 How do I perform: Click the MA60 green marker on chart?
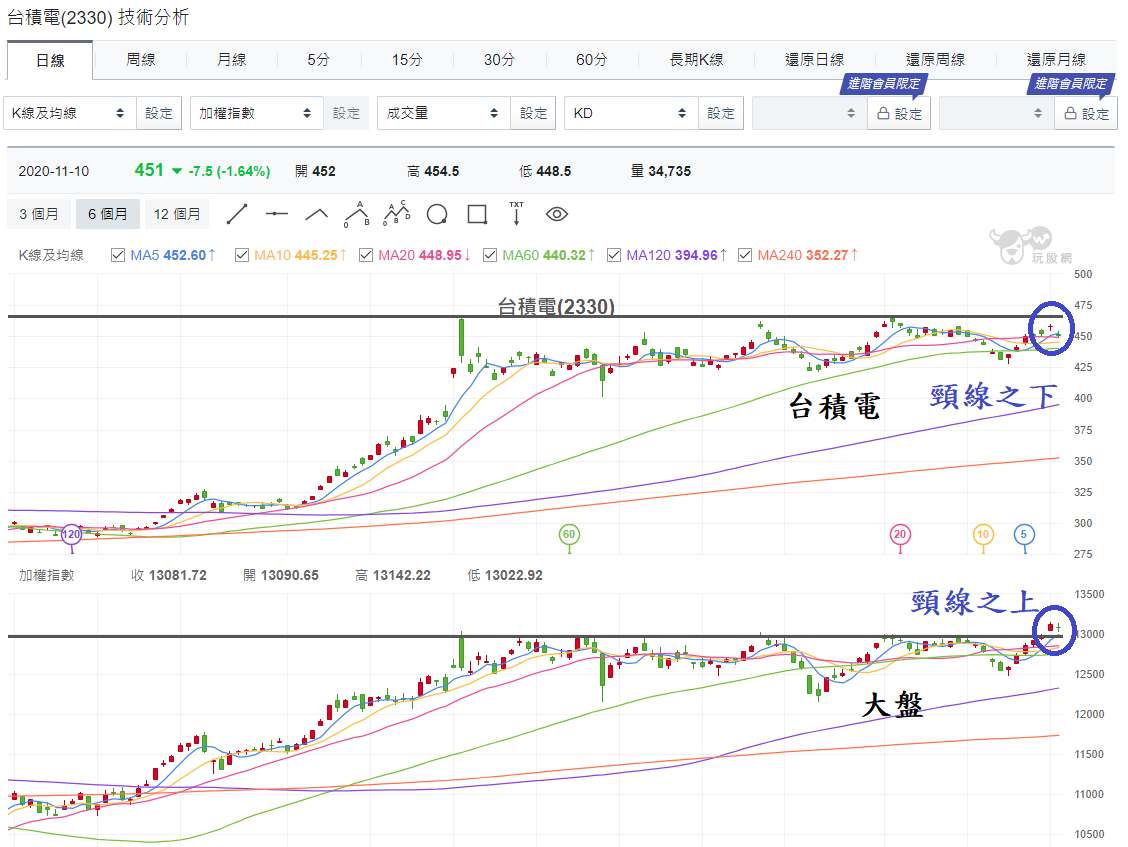pos(569,535)
